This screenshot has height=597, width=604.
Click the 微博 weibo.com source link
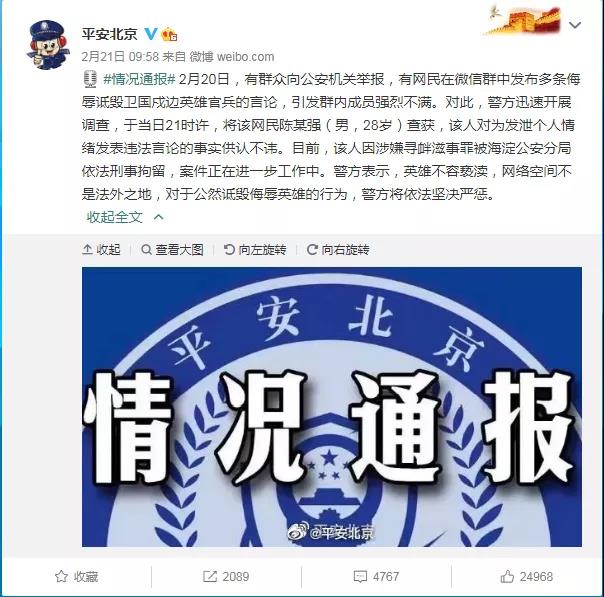232,57
